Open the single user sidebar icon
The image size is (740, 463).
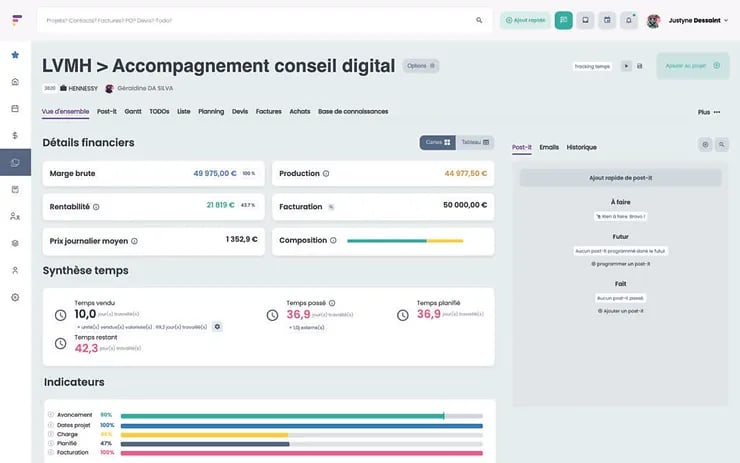(15, 270)
